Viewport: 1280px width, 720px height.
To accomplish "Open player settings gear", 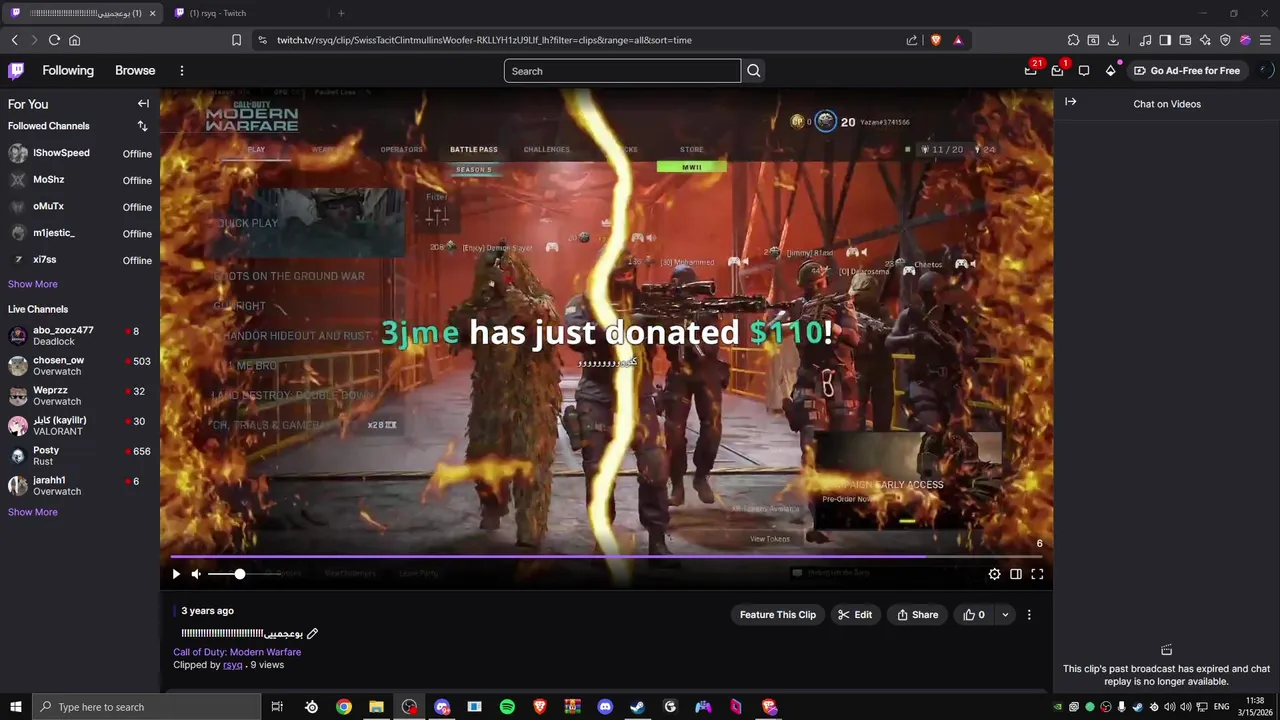I will (x=994, y=574).
